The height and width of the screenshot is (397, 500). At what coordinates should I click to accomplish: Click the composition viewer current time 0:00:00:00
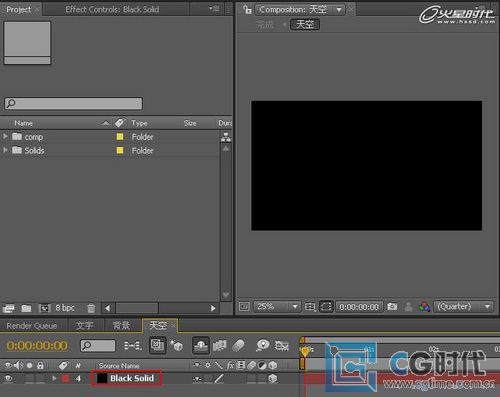point(359,307)
